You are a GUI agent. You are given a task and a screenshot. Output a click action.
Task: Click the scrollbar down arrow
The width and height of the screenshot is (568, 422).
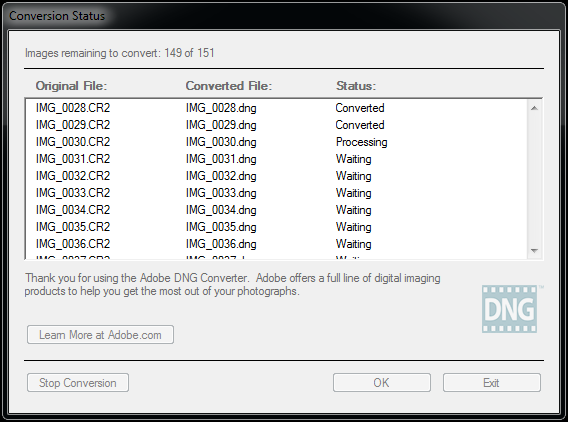click(x=534, y=251)
